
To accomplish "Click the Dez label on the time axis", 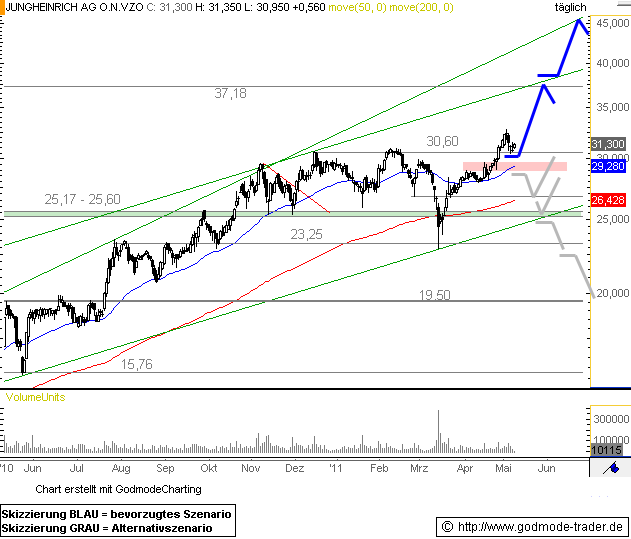I will click(x=294, y=469).
